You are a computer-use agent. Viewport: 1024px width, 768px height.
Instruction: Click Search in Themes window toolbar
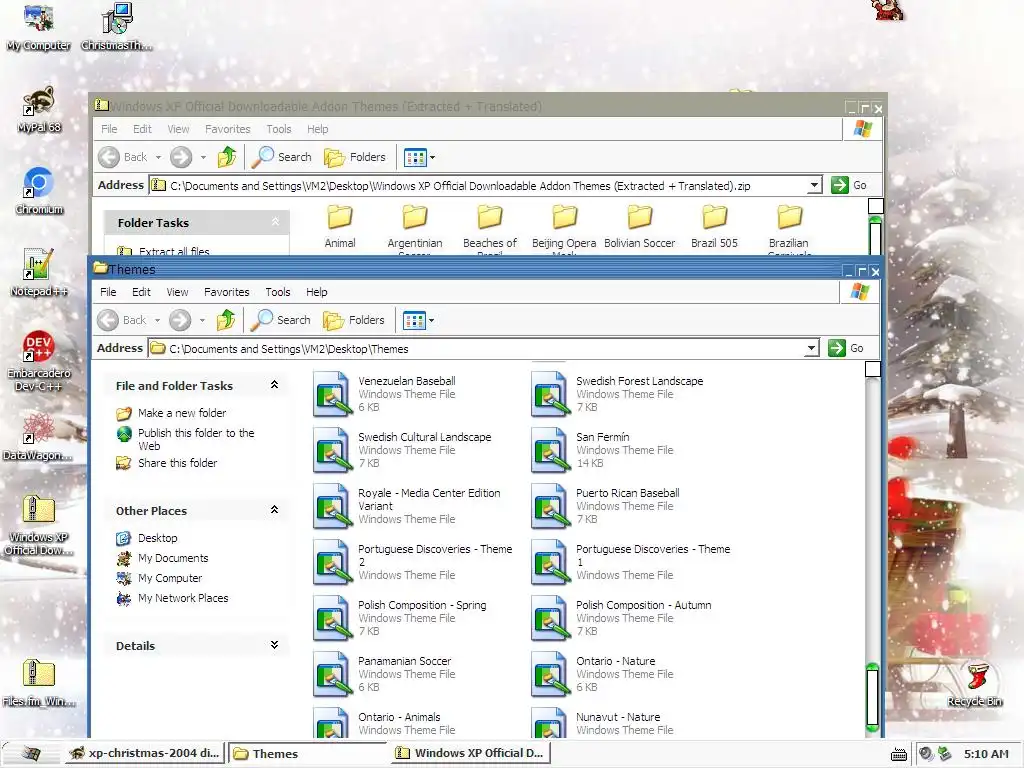click(281, 320)
